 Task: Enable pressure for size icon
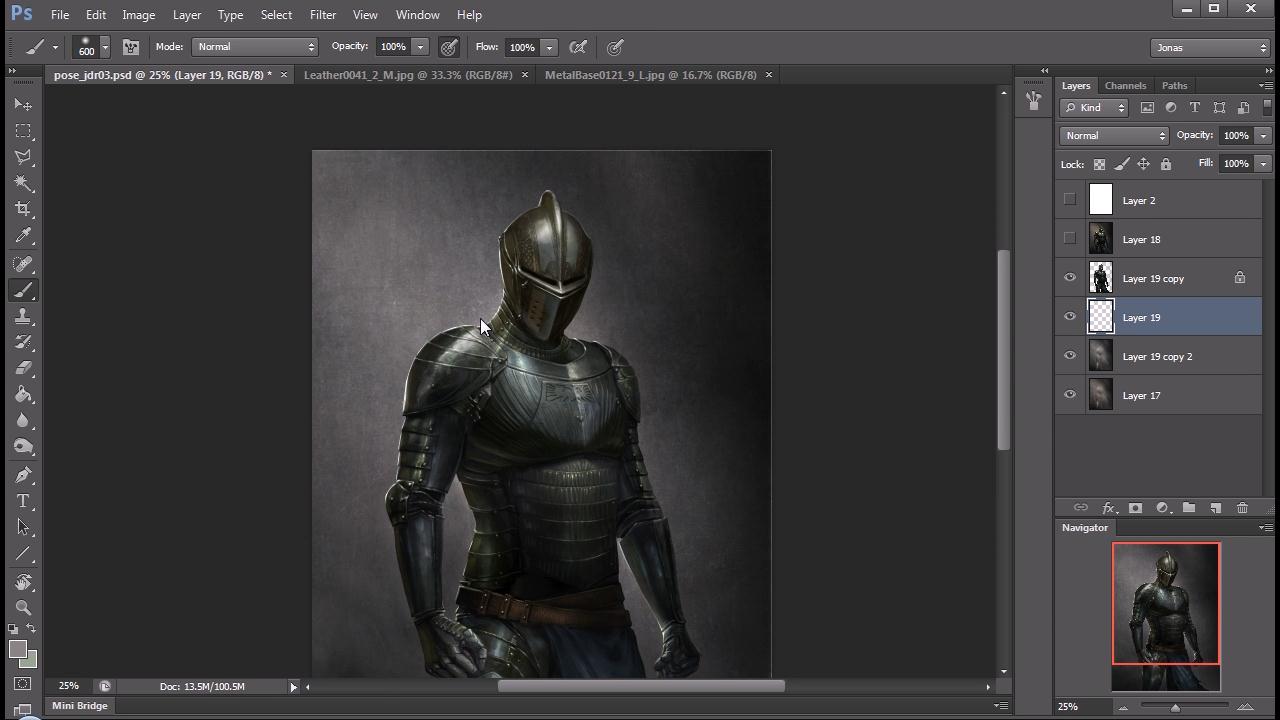pos(615,47)
